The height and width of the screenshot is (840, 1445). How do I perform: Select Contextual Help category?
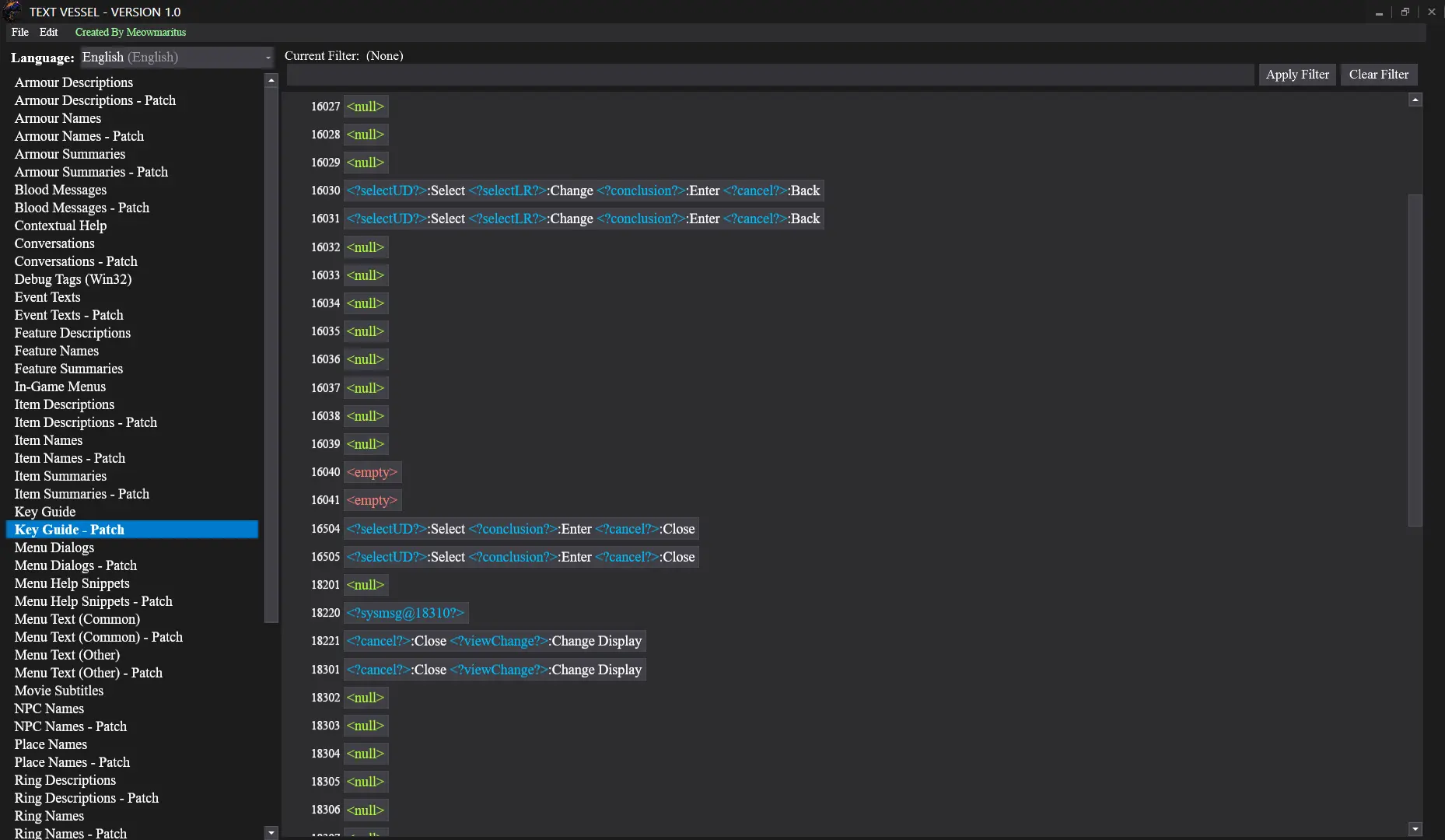tap(61, 226)
